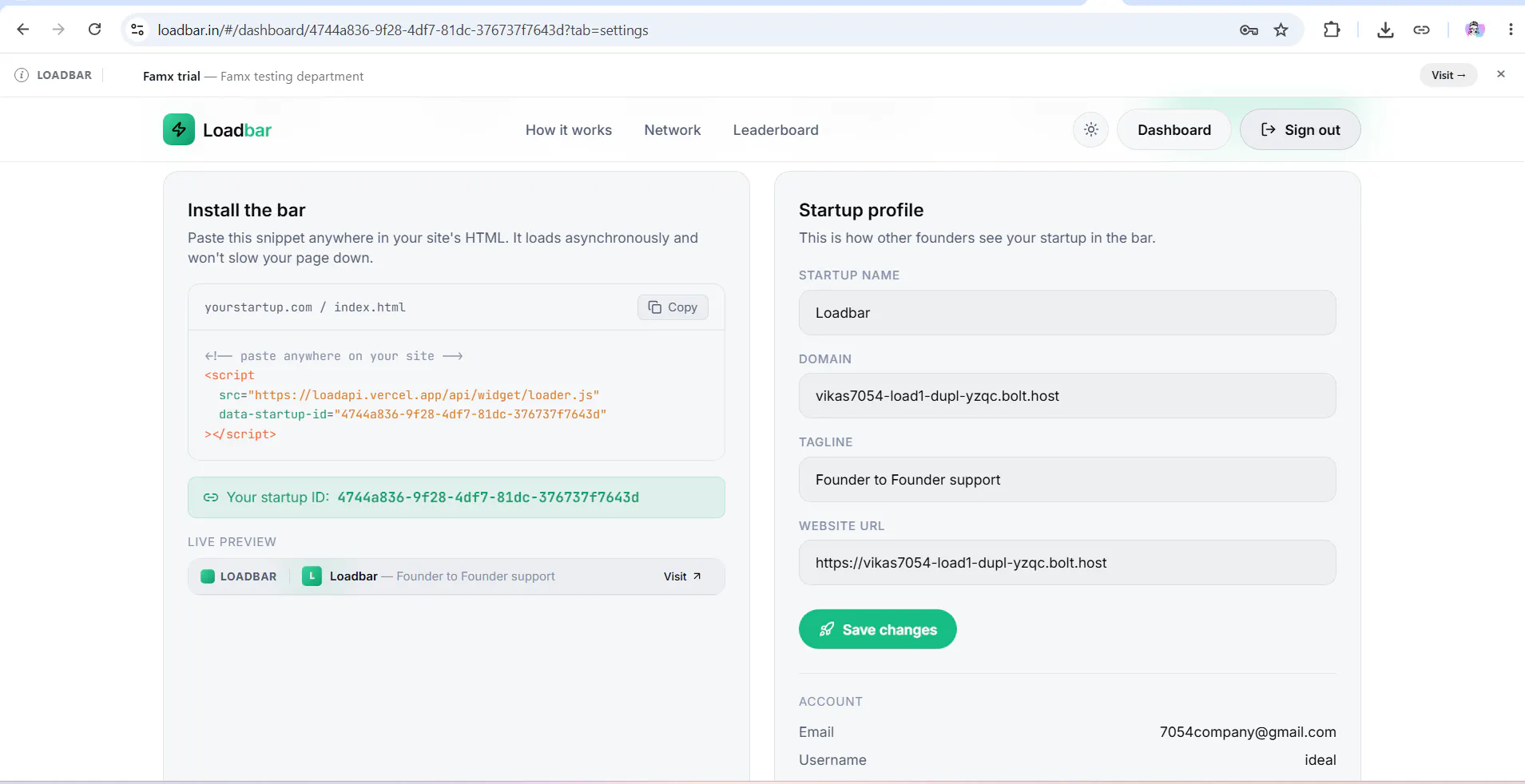Click the loader.js script src URL
Screen dimensions: 1525x784
click(423, 395)
